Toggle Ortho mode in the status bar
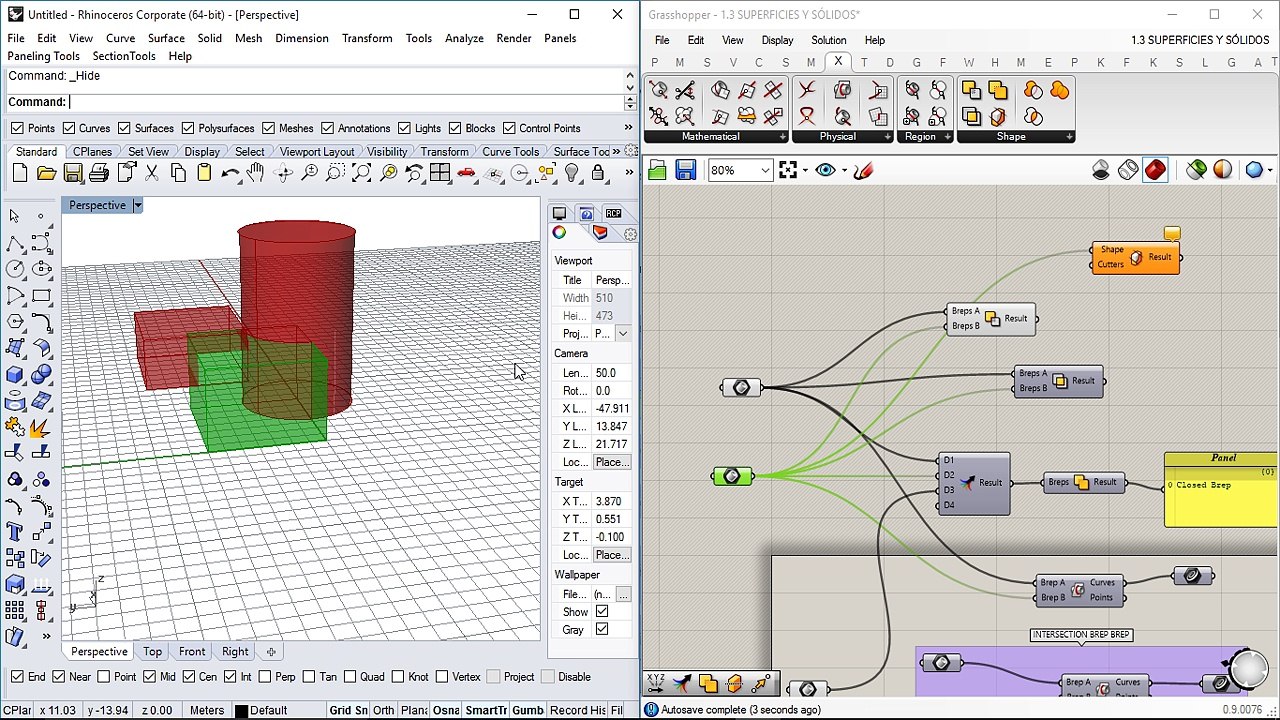The image size is (1280, 720). 383,710
